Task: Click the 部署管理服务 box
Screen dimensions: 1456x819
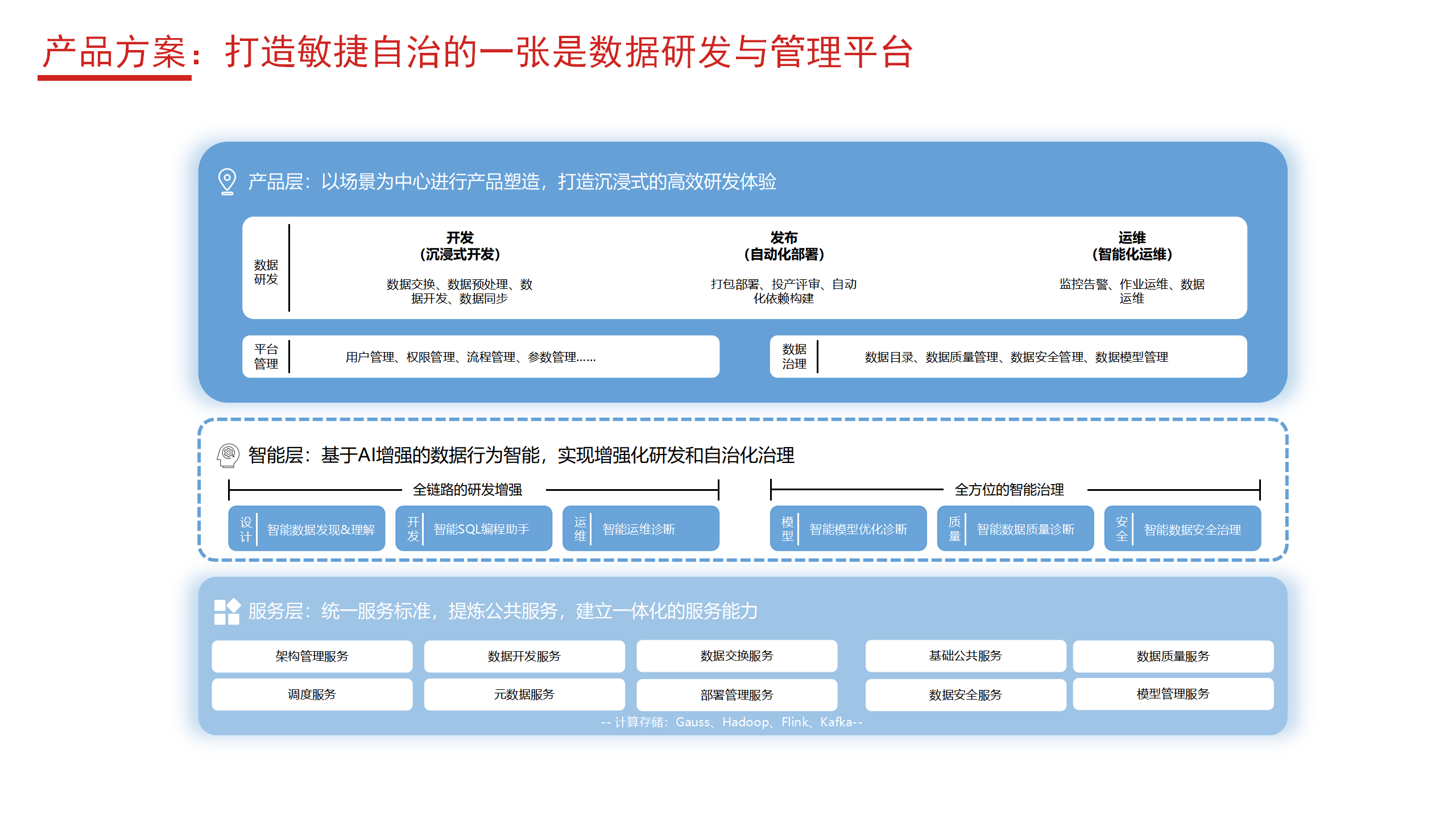Action: (x=737, y=695)
